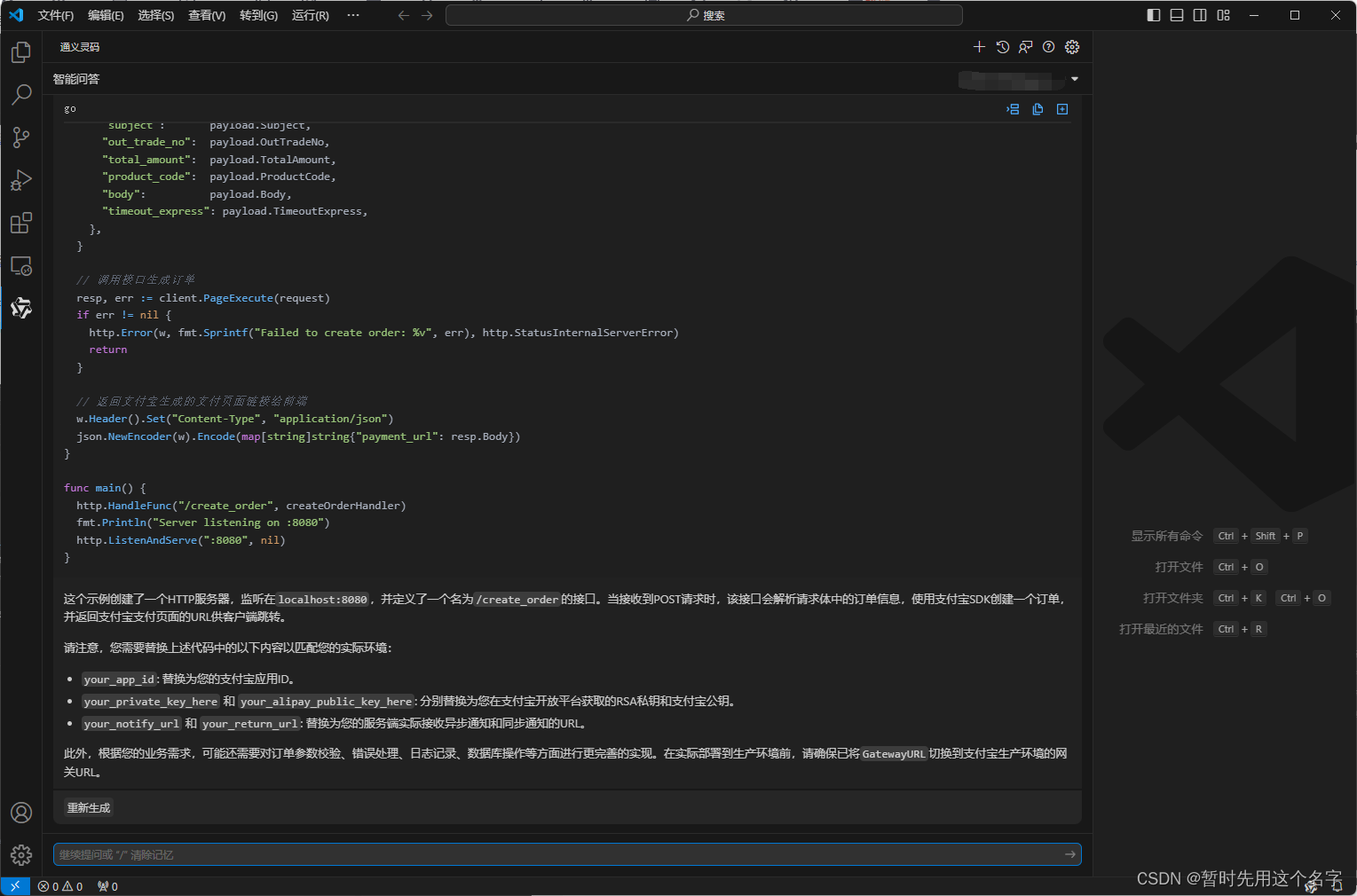Image resolution: width=1357 pixels, height=896 pixels.
Task: Open the Accounts menu icon
Action: (x=21, y=813)
